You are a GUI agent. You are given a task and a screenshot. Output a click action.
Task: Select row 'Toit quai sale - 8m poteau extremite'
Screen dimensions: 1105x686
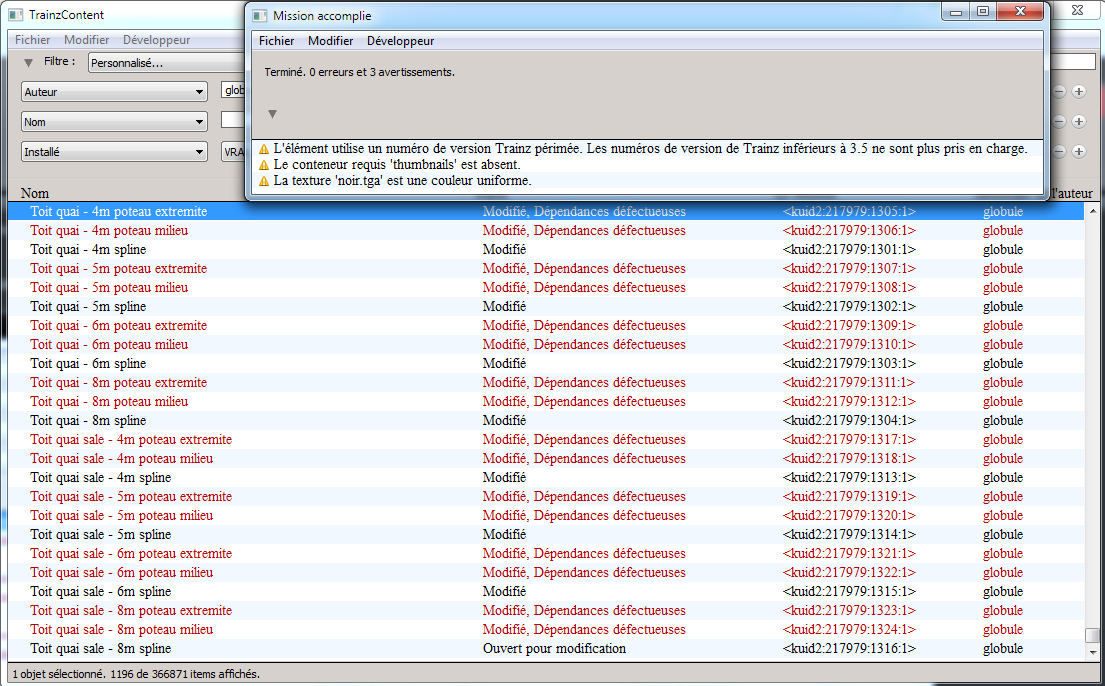click(x=546, y=611)
